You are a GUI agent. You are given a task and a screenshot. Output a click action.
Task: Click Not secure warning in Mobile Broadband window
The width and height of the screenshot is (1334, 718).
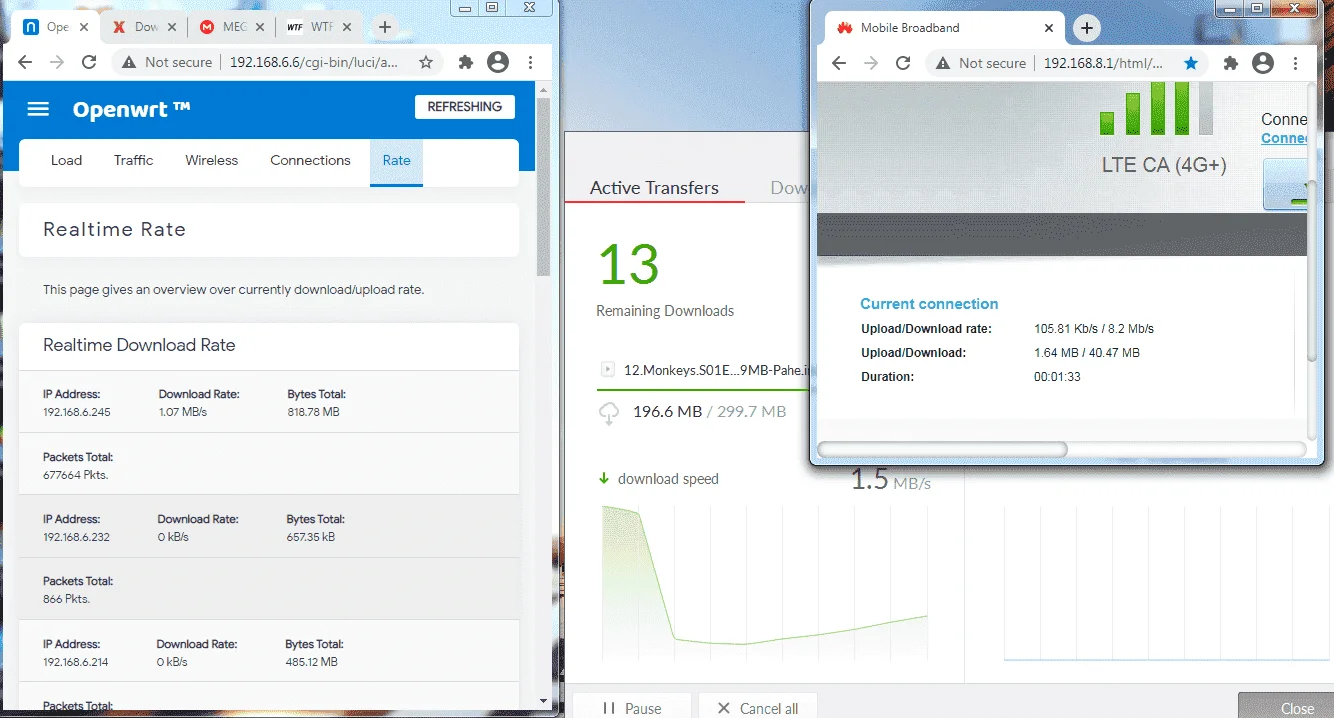pos(980,63)
